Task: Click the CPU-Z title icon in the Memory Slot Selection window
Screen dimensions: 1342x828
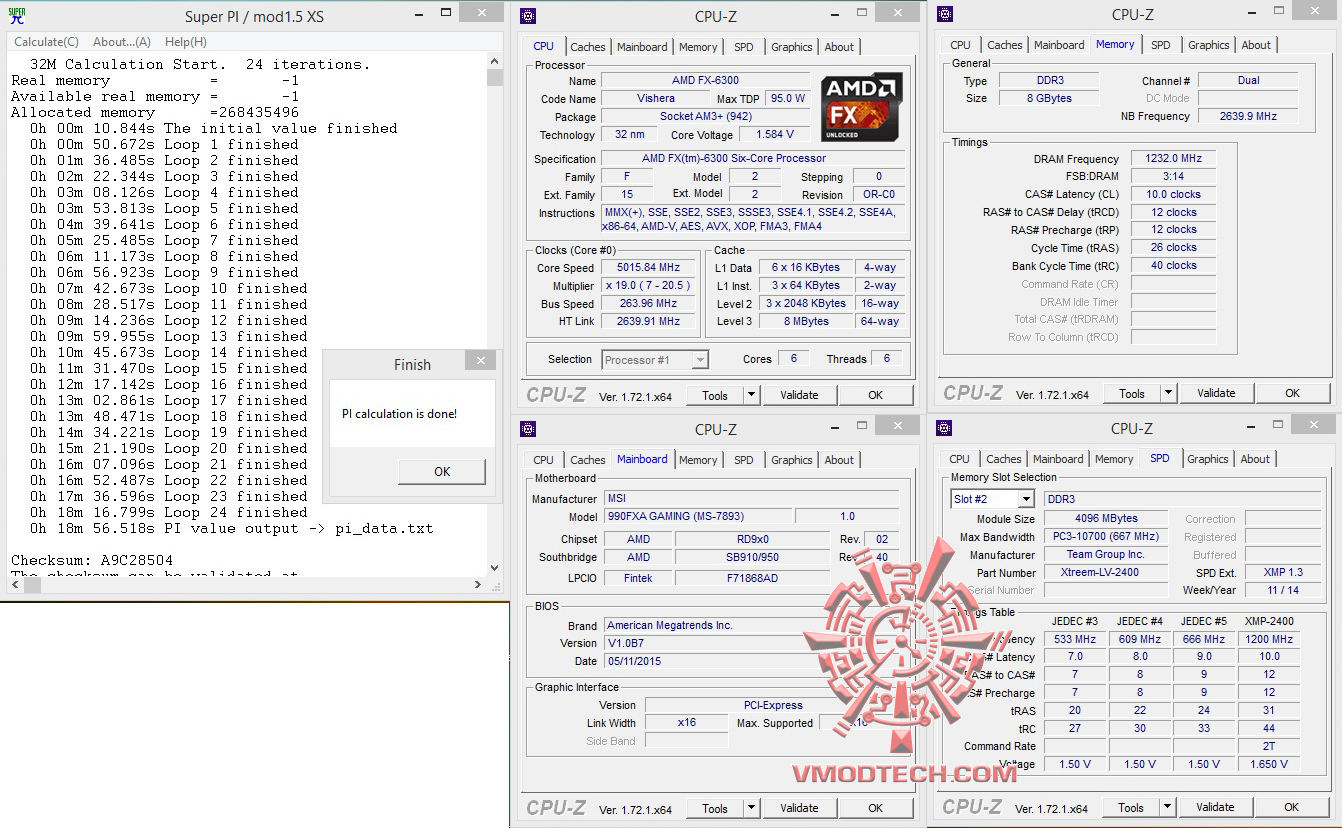Action: (945, 428)
